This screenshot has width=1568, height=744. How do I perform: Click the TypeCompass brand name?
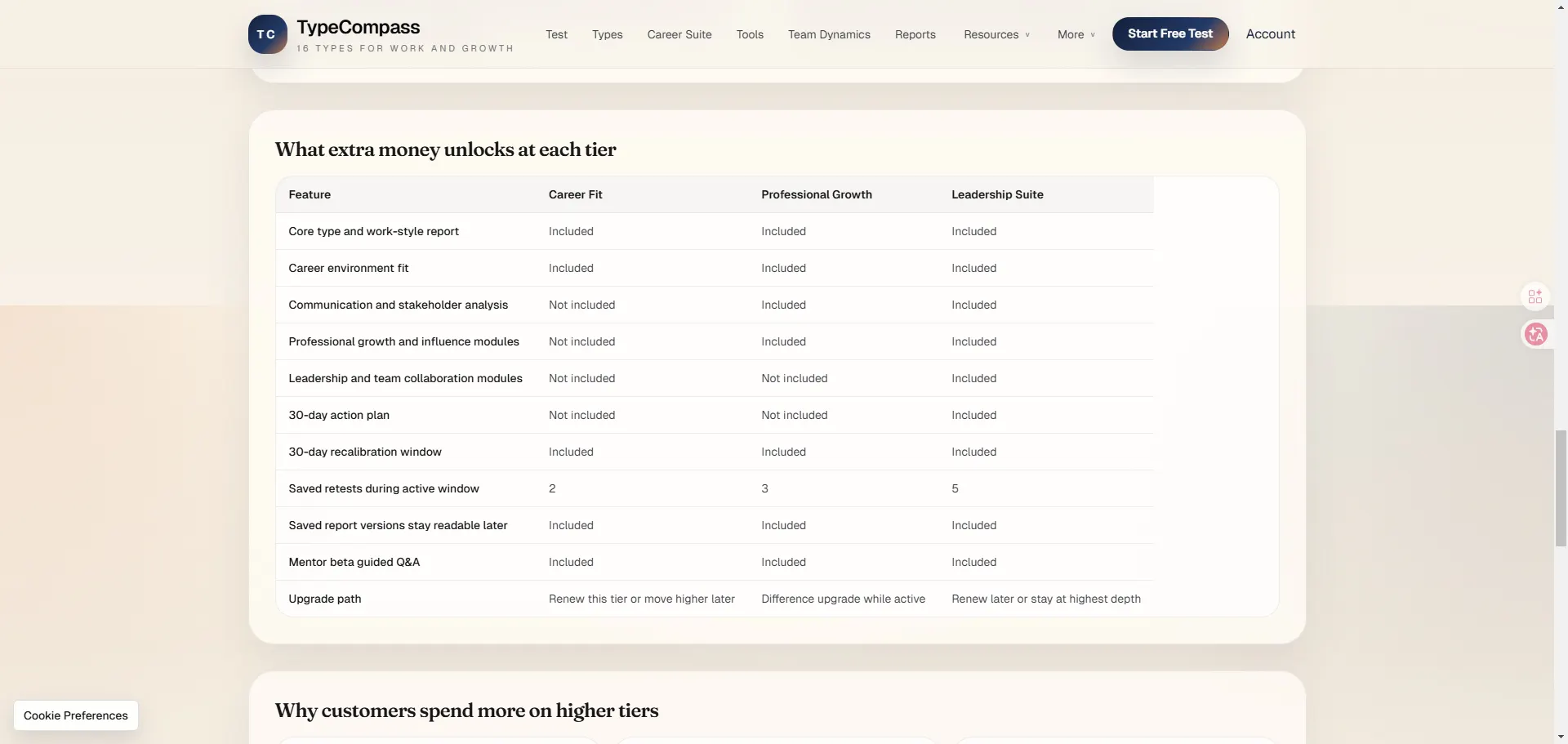(359, 27)
